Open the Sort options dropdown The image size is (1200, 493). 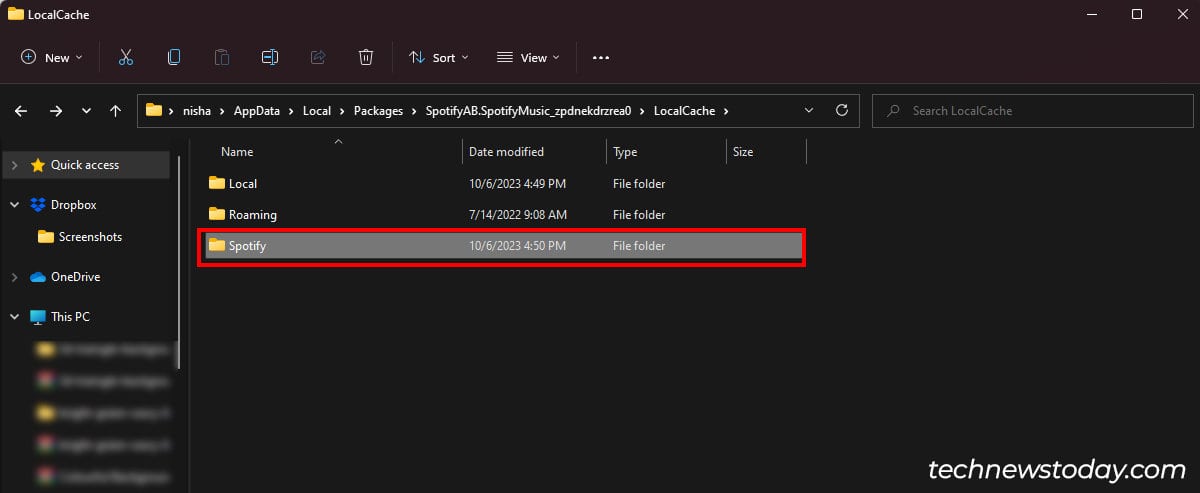coord(439,58)
